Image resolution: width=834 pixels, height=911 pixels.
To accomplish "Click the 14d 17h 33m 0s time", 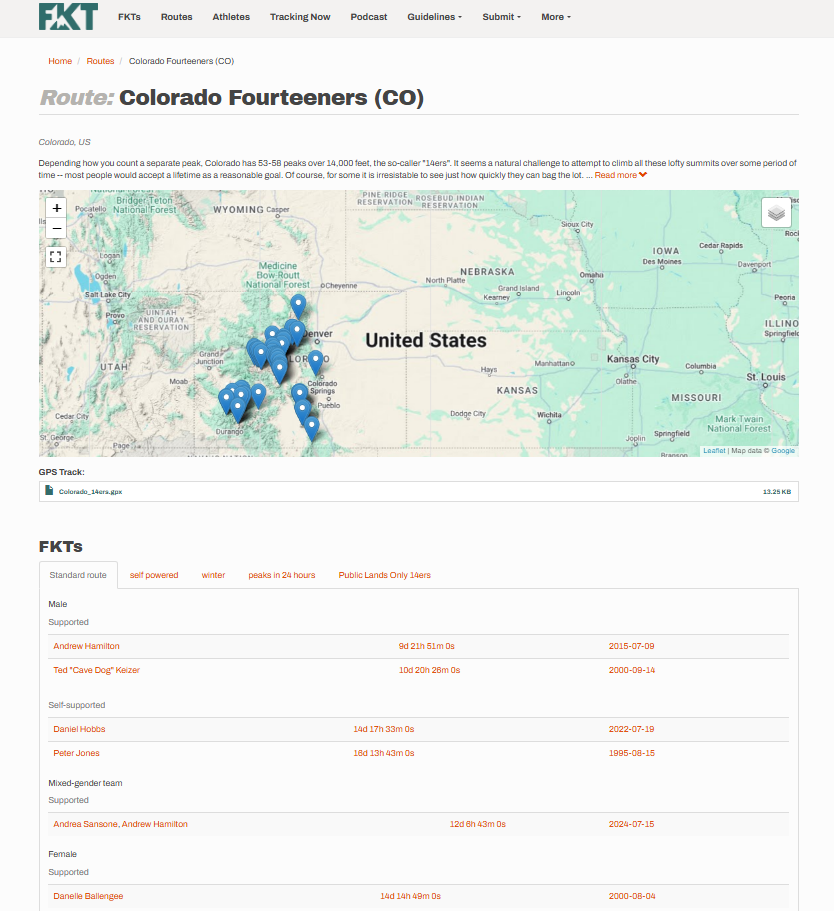I will click(x=384, y=729).
